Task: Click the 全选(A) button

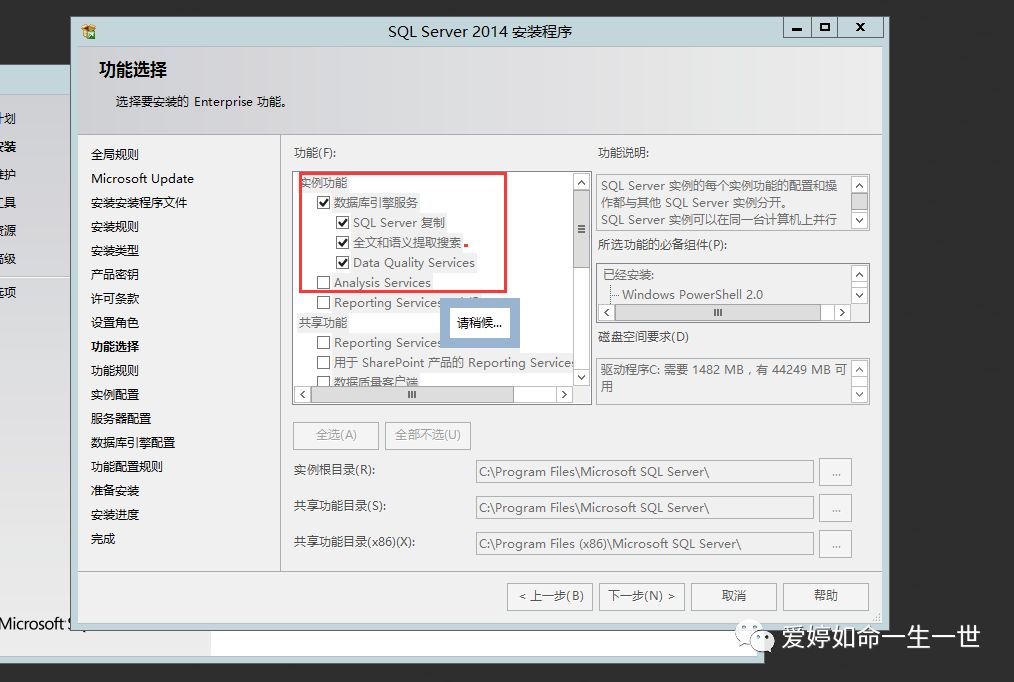Action: click(x=336, y=435)
